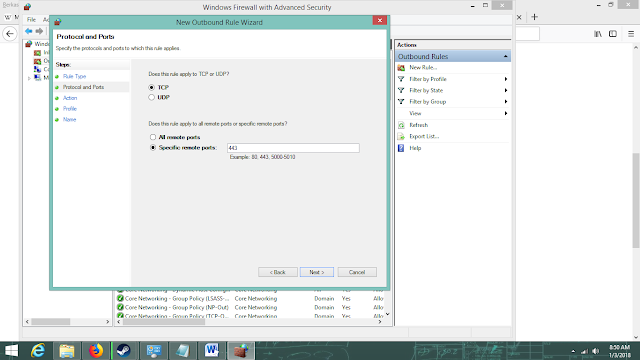Viewport: 640px width, 360px height.
Task: Switch to Windows Firewall taskbar icon
Action: point(241,351)
